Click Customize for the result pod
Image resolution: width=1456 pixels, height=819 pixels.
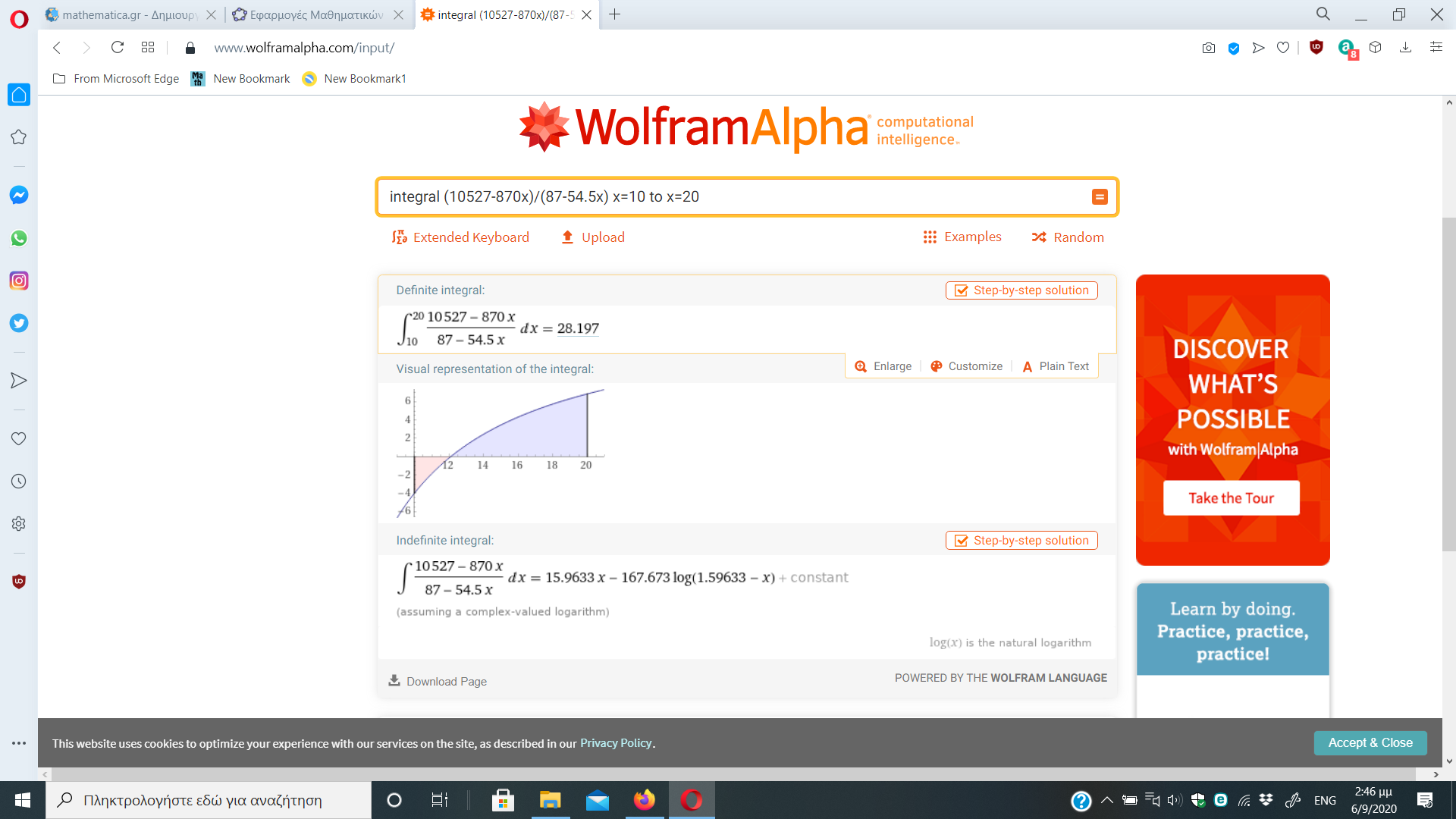point(967,366)
